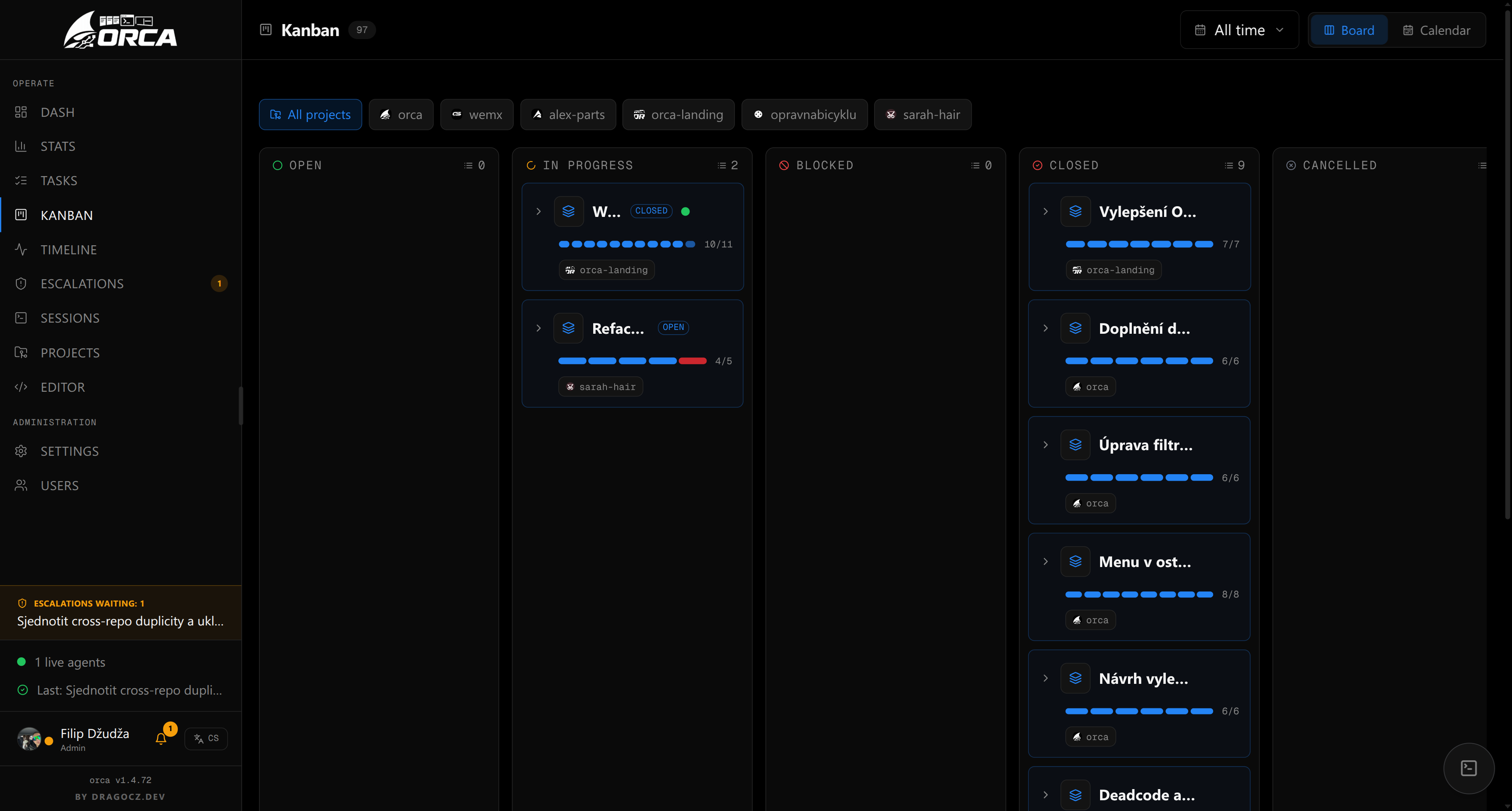This screenshot has width=1512, height=811.
Task: Filter by wemx project
Action: point(477,114)
